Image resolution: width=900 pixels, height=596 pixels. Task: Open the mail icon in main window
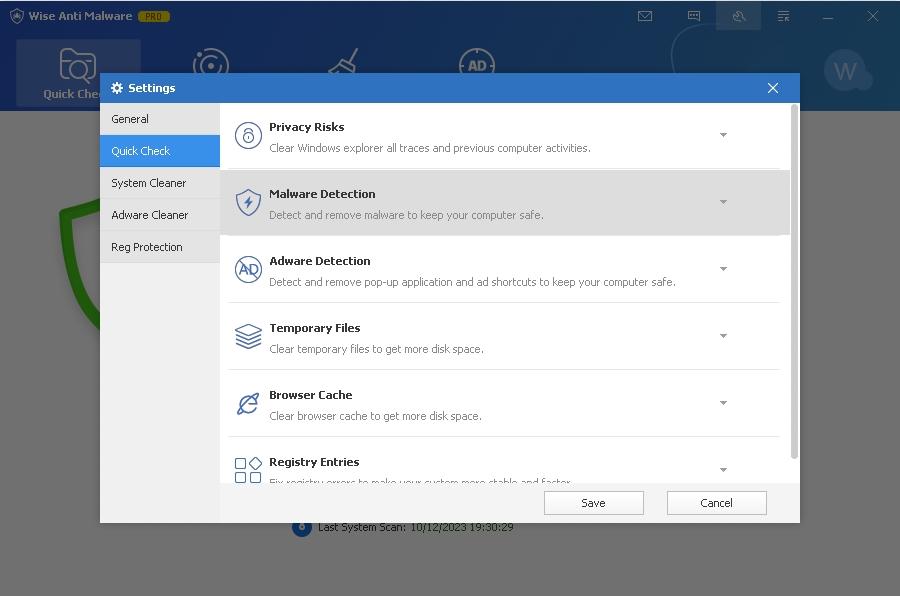coord(645,16)
